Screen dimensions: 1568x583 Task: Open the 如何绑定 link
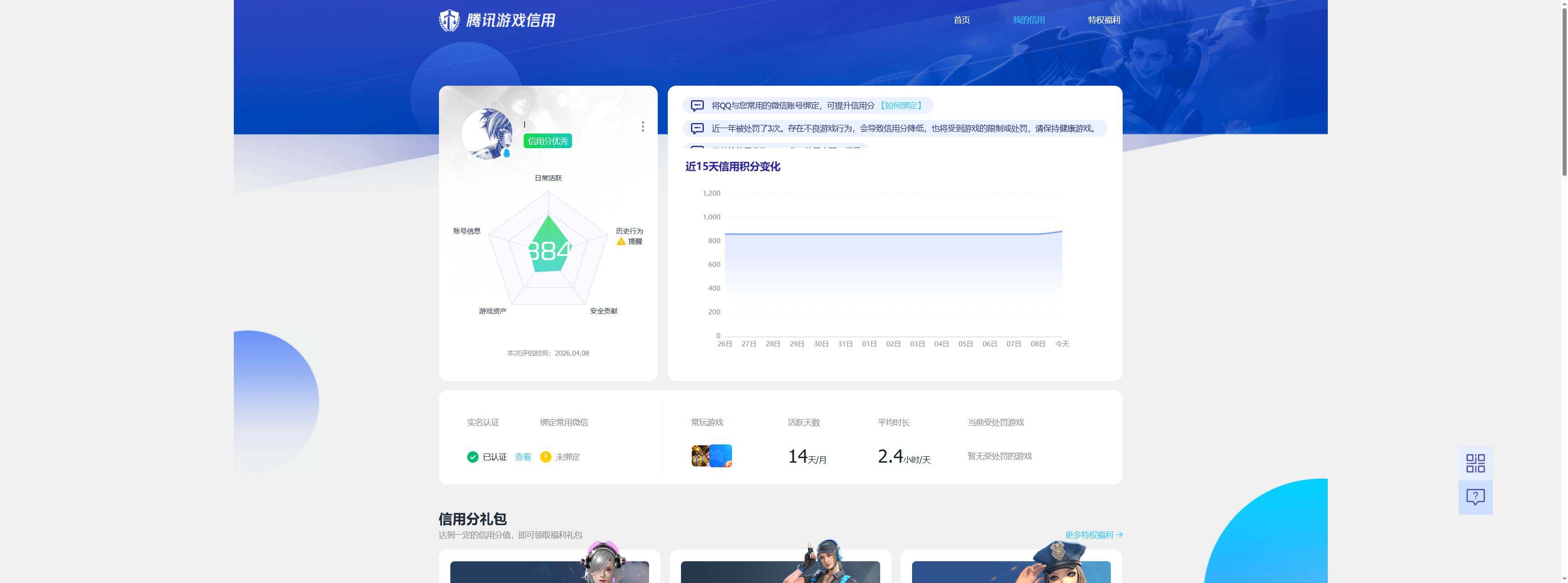click(x=901, y=105)
